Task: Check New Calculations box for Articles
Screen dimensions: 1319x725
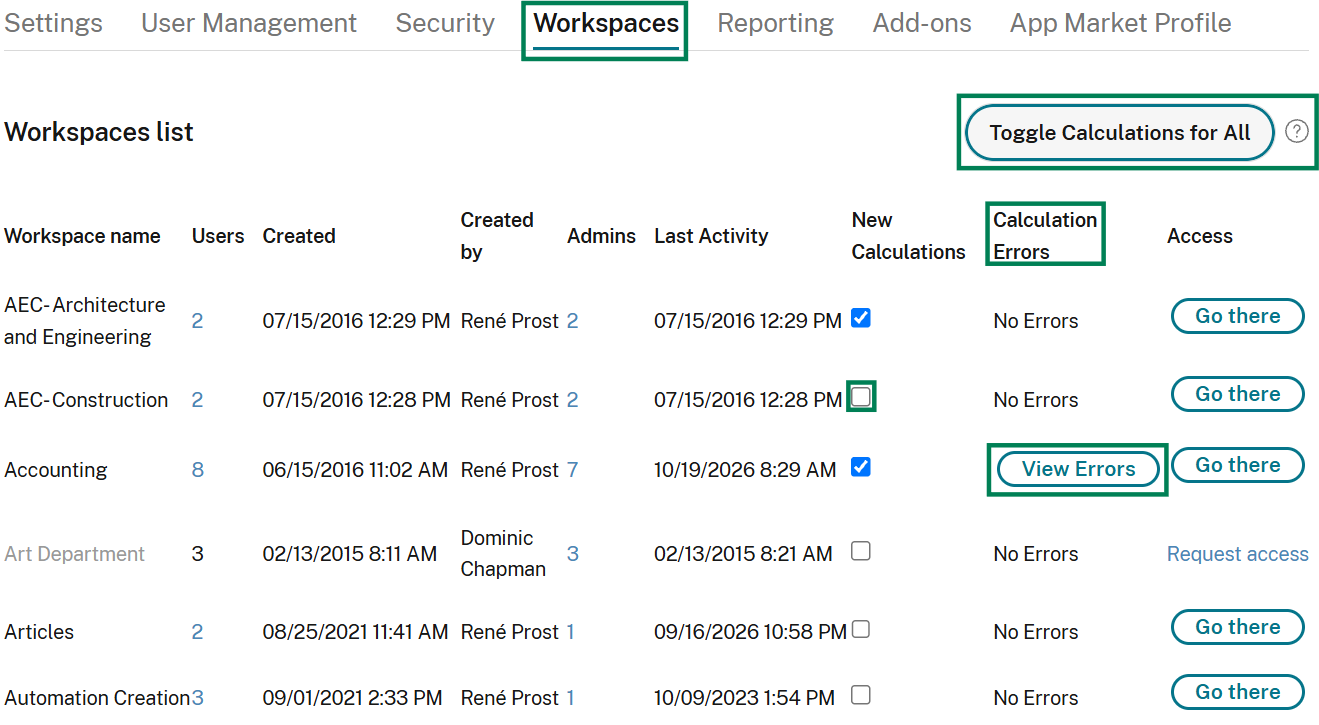Action: [x=860, y=629]
